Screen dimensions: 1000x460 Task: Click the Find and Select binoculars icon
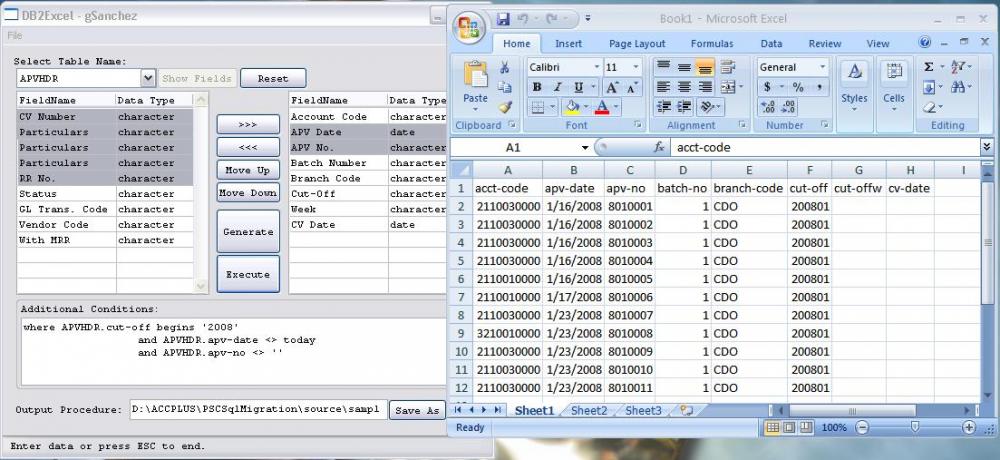point(957,87)
